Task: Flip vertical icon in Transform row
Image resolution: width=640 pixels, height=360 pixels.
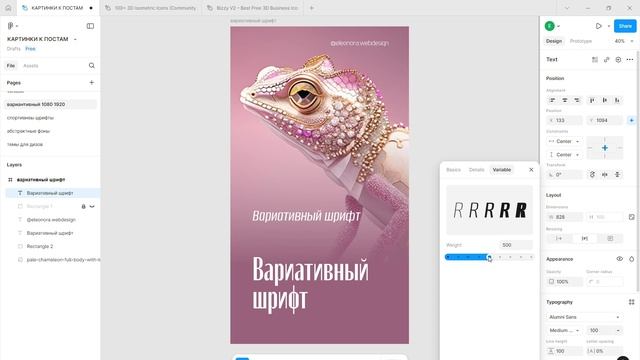Action: click(617, 175)
